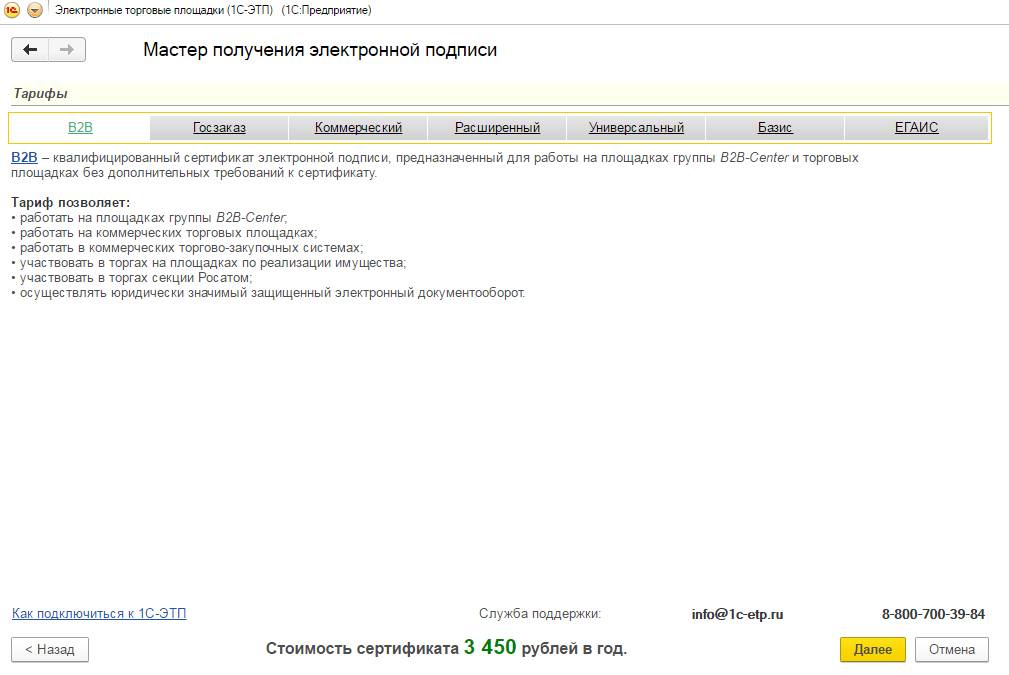Proceed with the yellow Далее button
The height and width of the screenshot is (675, 1009).
[x=873, y=649]
